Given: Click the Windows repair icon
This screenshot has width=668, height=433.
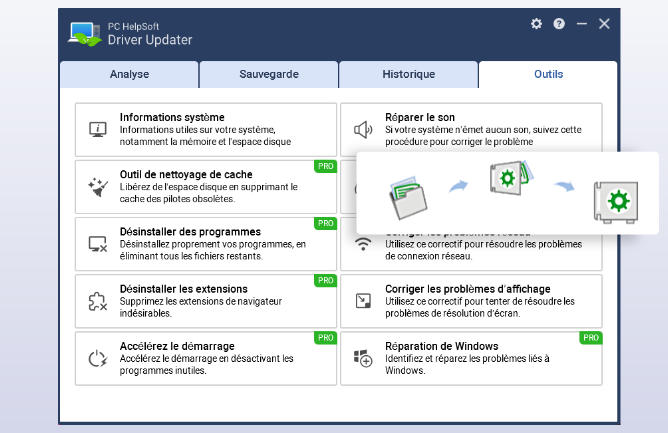Looking at the screenshot, I should (363, 358).
